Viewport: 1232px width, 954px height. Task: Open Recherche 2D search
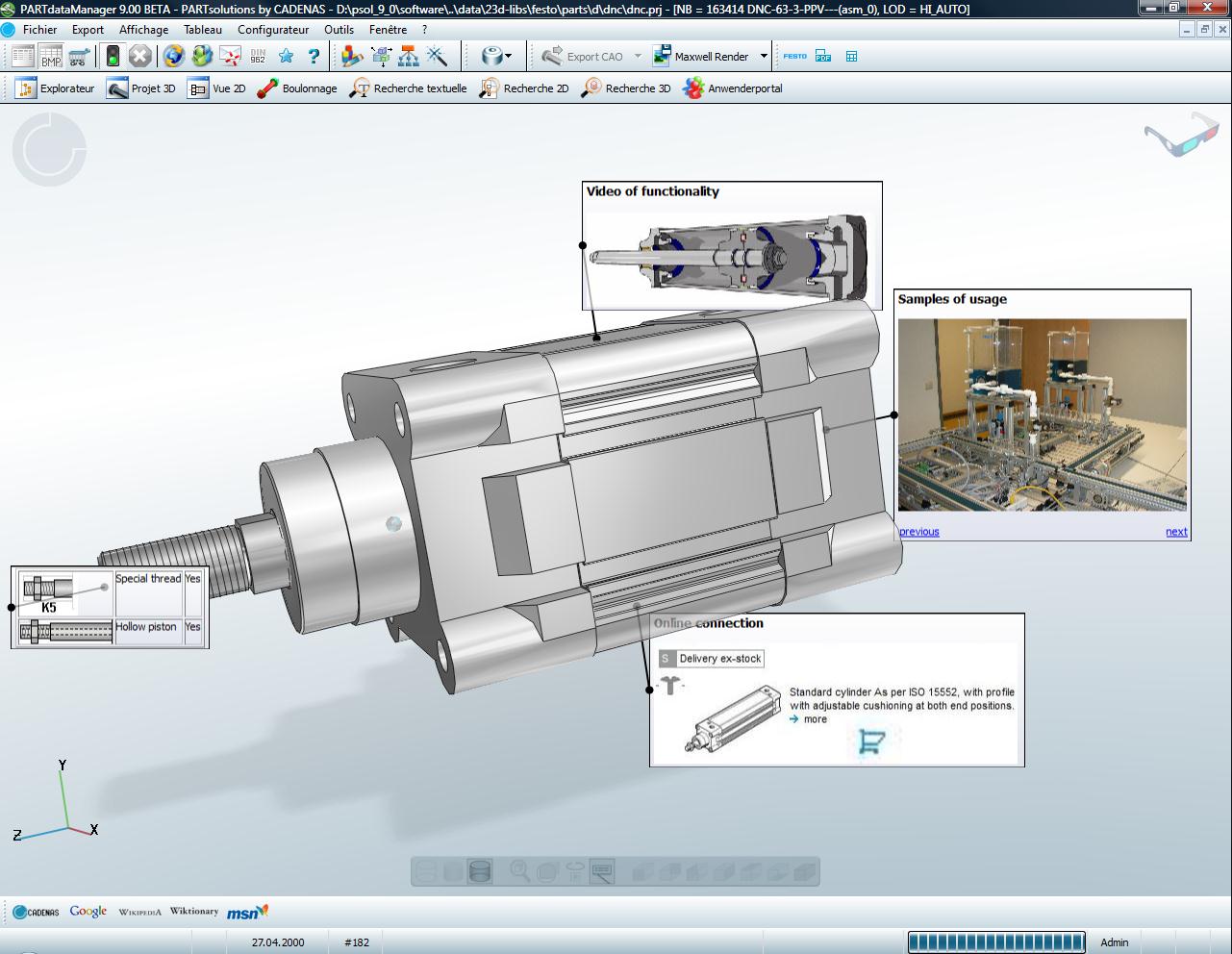[x=524, y=88]
